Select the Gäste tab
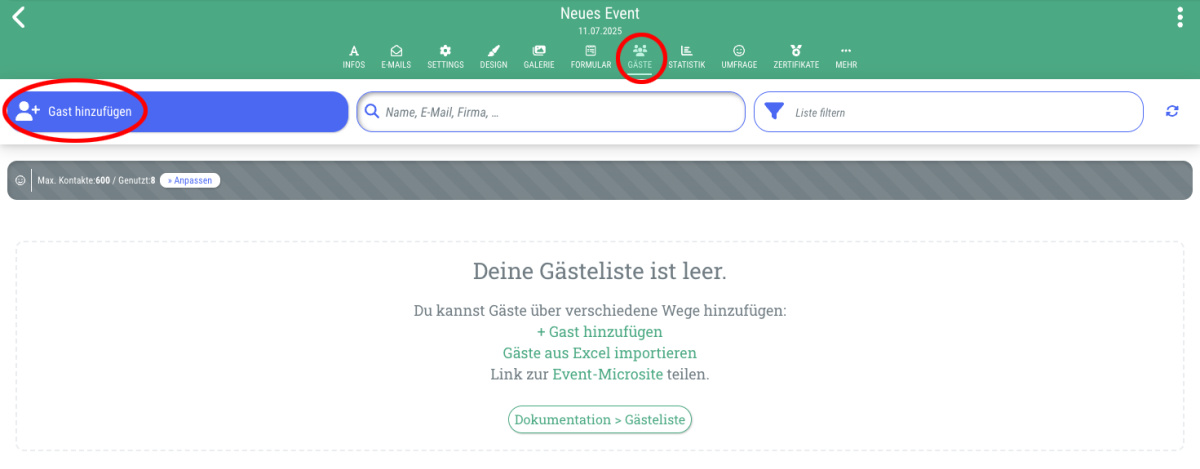 [640, 57]
